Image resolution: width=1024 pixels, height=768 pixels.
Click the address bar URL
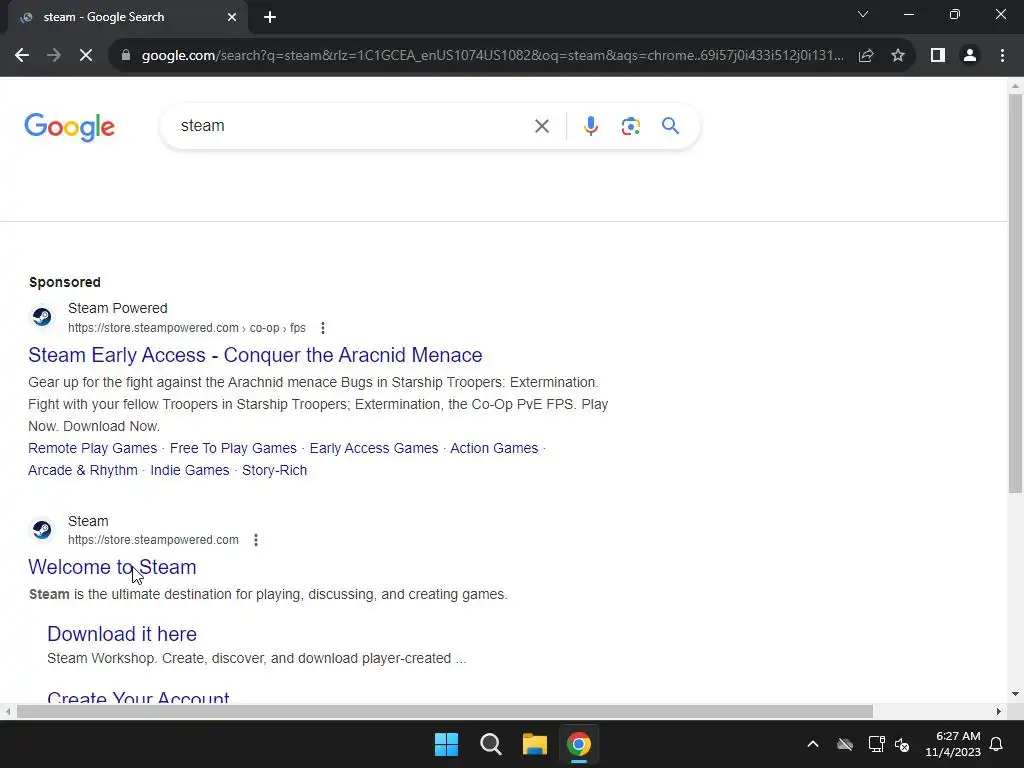click(492, 56)
